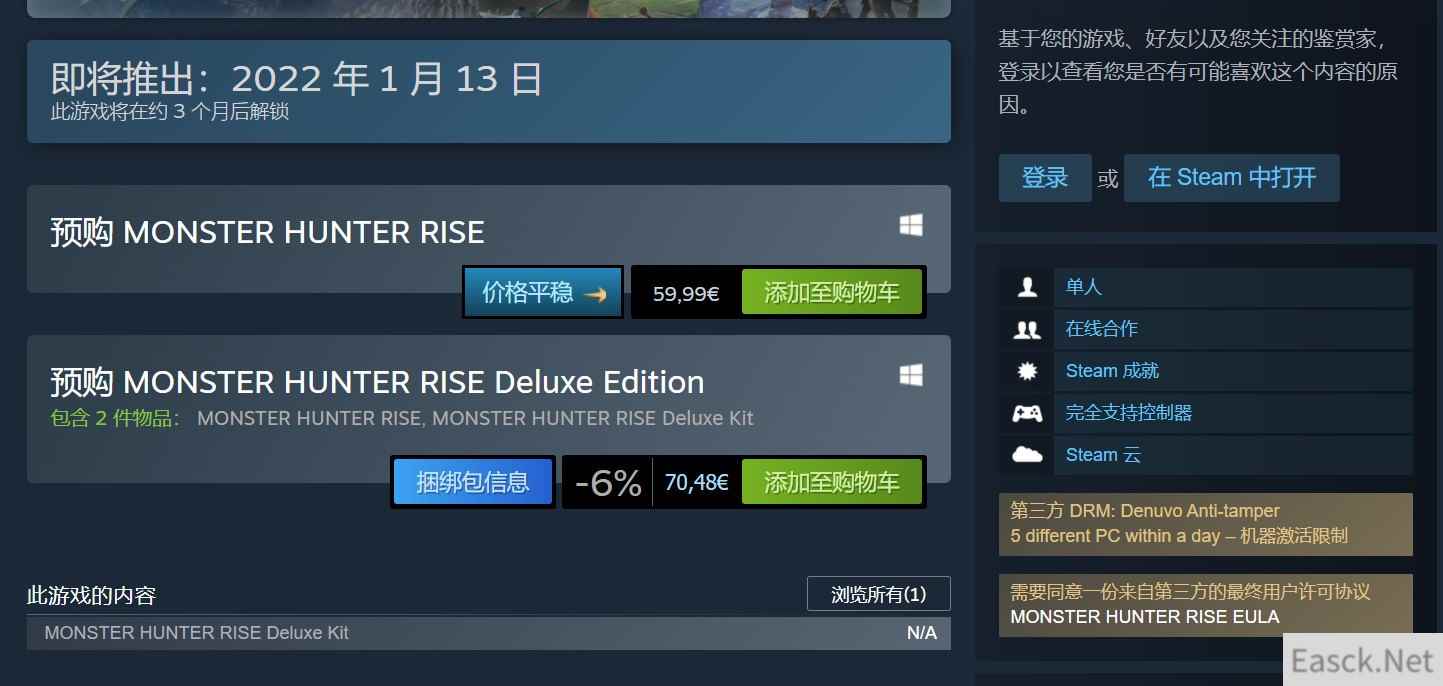1443x686 pixels.
Task: Open the MONSTER HUNTER RISE Deluxe Kit row
Action: coord(489,633)
